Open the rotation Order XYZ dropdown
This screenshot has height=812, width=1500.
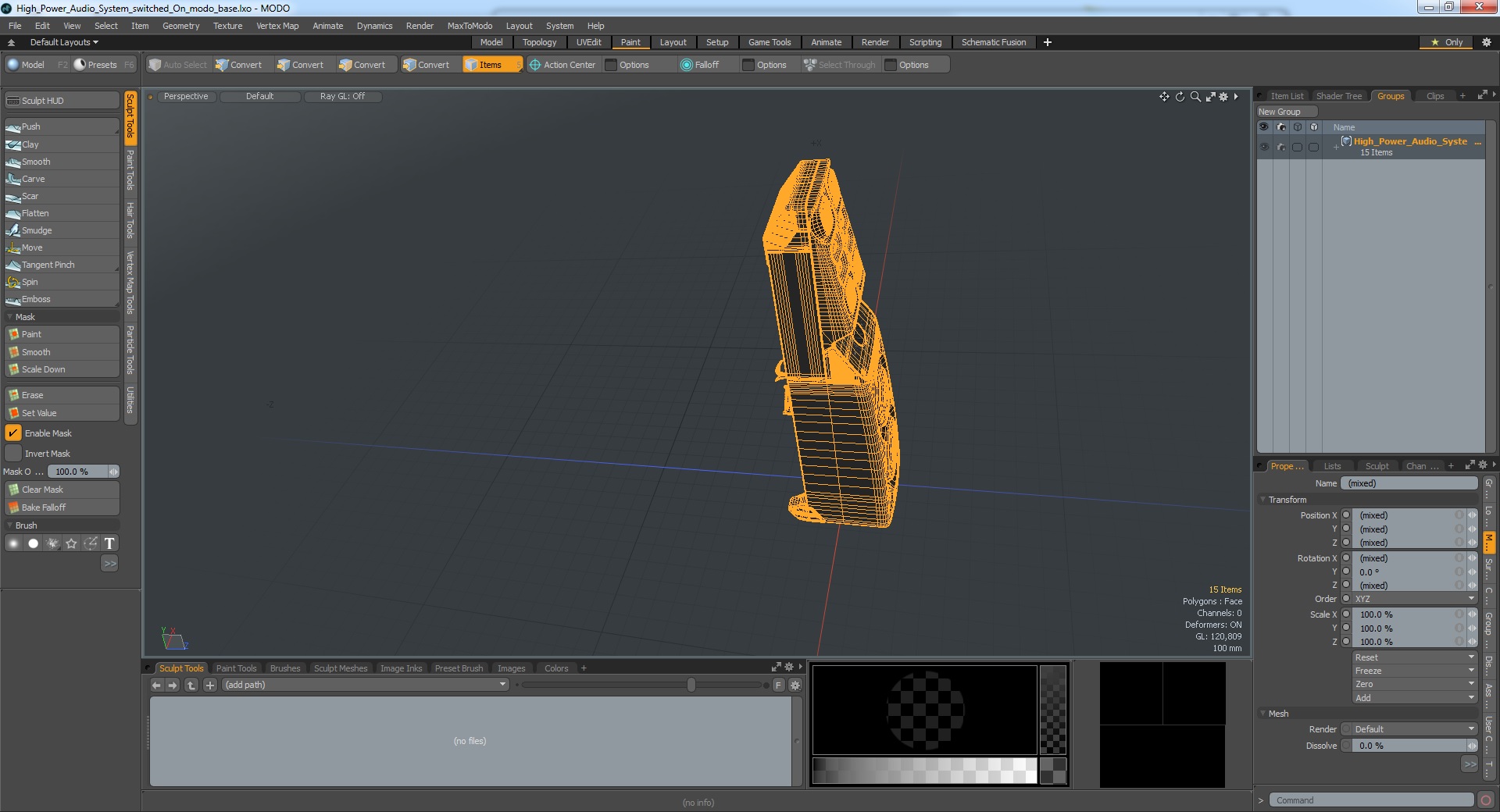click(x=1414, y=599)
